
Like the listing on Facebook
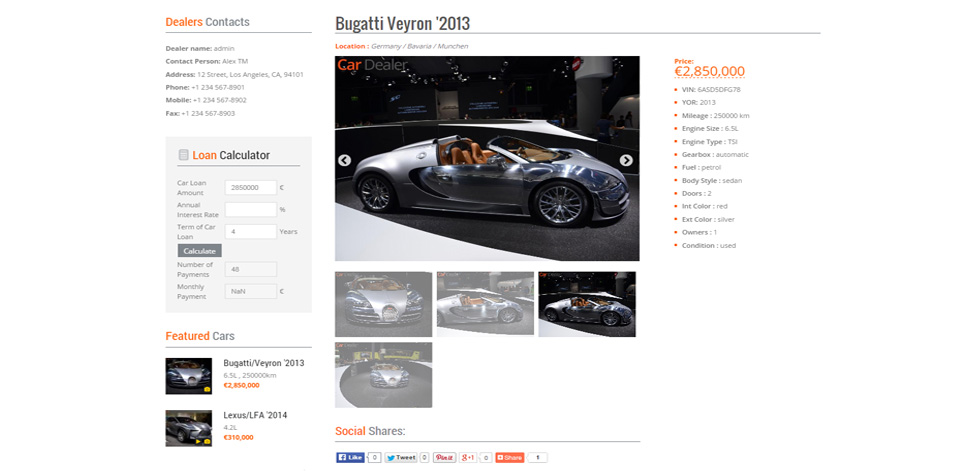351,457
